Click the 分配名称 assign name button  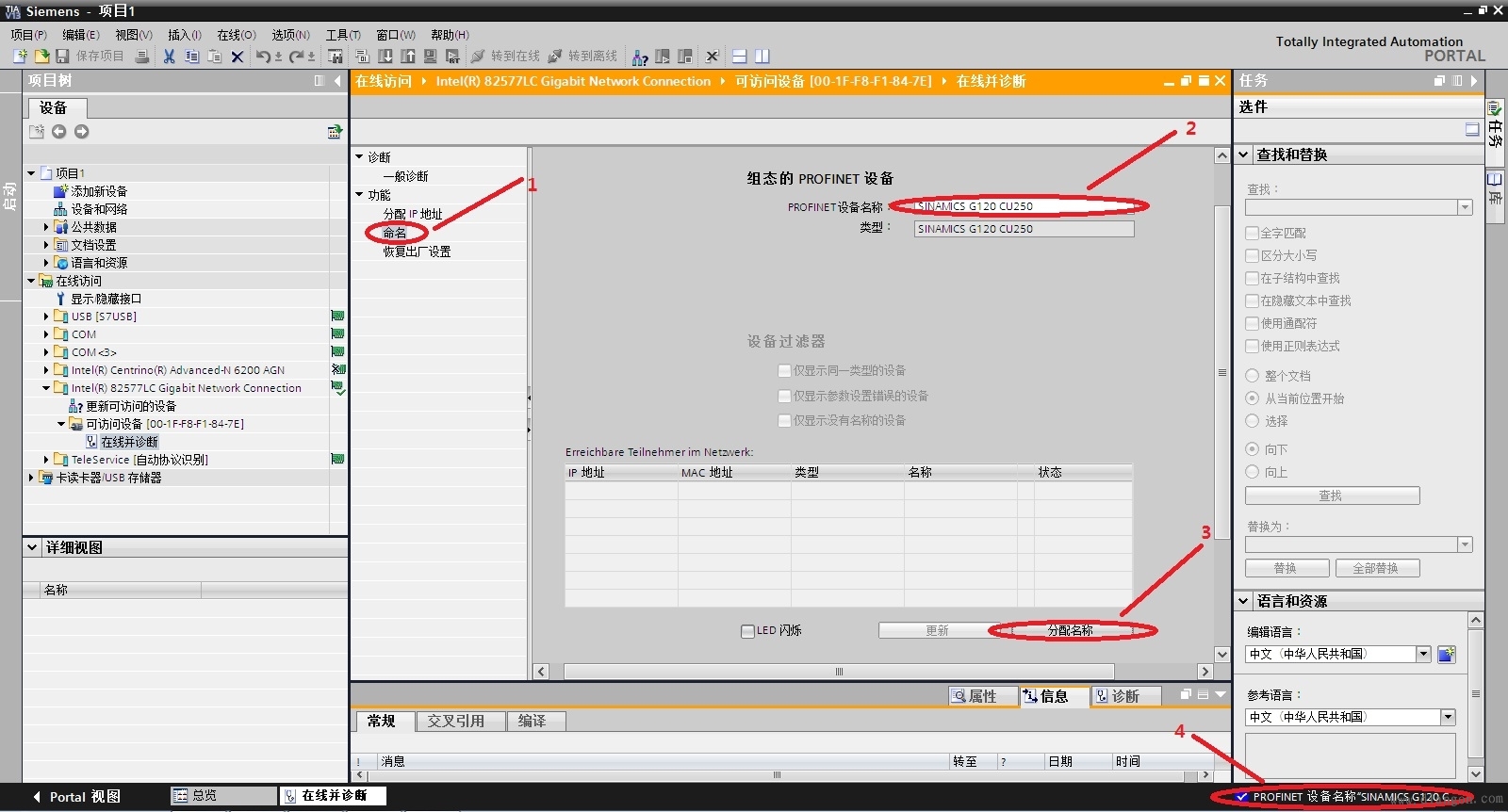click(x=1071, y=631)
